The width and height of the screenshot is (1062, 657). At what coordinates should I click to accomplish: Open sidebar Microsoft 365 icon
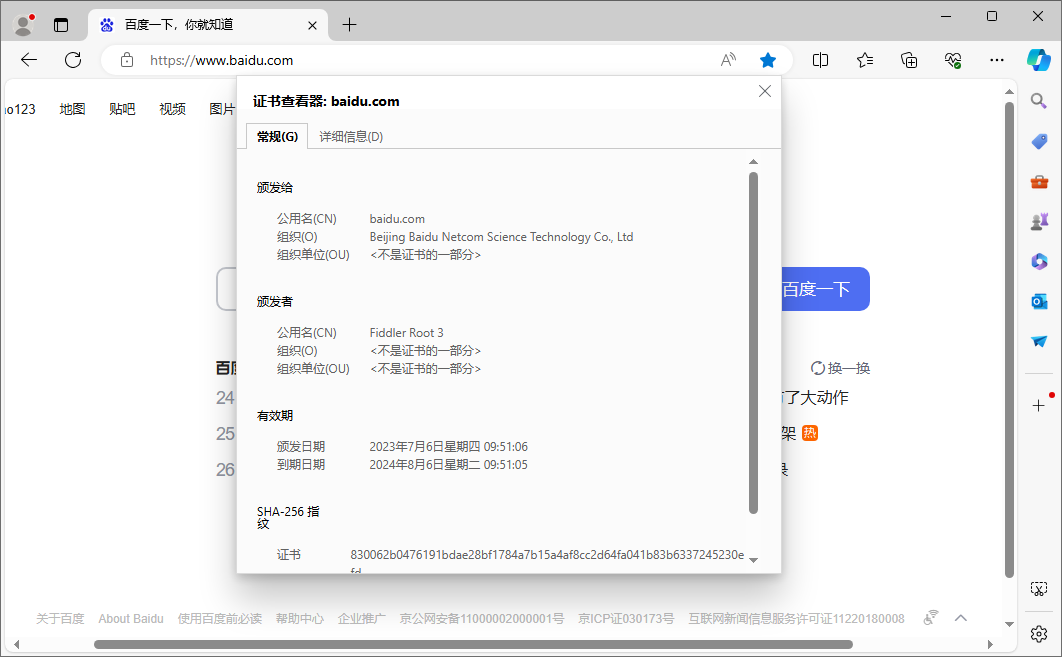click(x=1039, y=261)
